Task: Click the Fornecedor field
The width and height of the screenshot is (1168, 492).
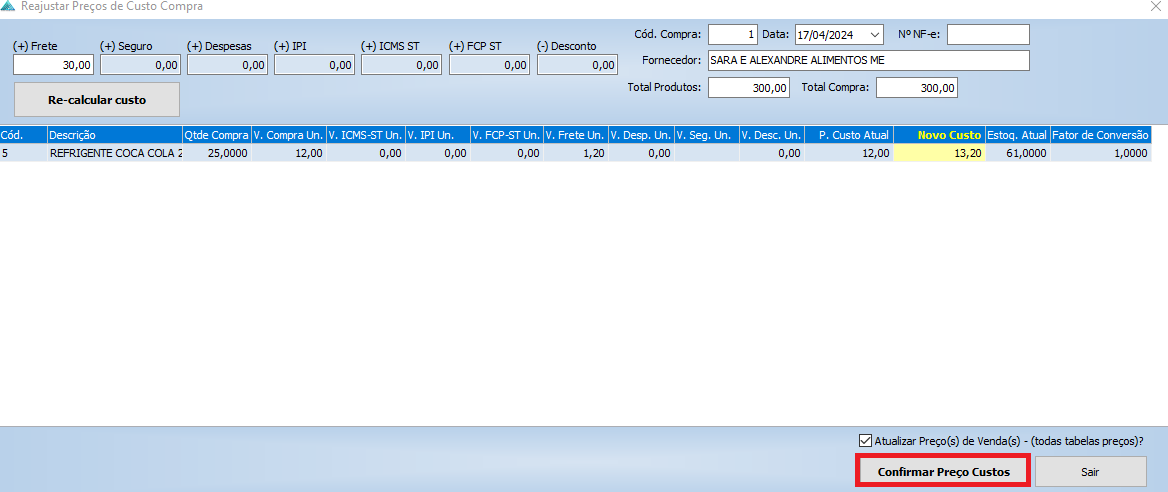Action: 869,60
